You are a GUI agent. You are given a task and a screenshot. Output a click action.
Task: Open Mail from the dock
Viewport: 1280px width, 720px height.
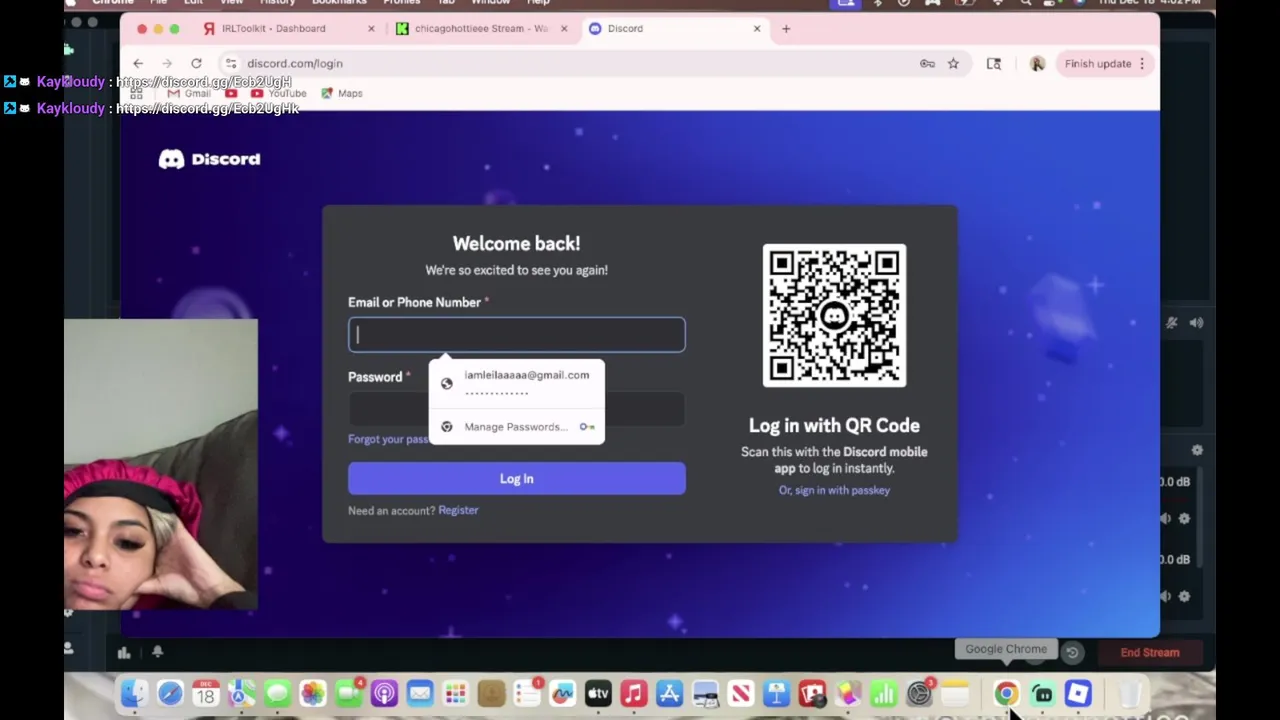click(420, 693)
